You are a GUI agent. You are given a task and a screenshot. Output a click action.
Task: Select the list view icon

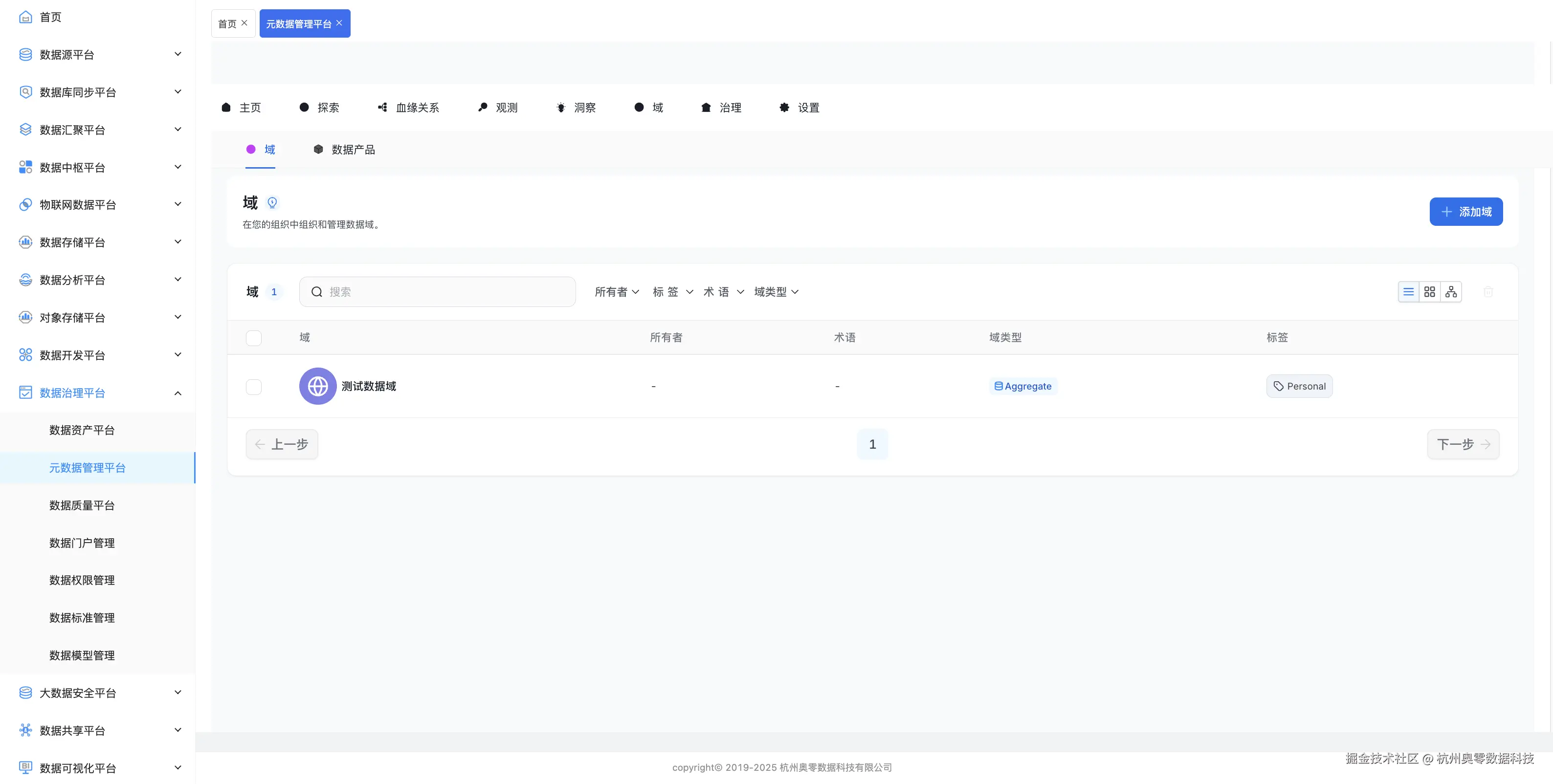[1408, 292]
